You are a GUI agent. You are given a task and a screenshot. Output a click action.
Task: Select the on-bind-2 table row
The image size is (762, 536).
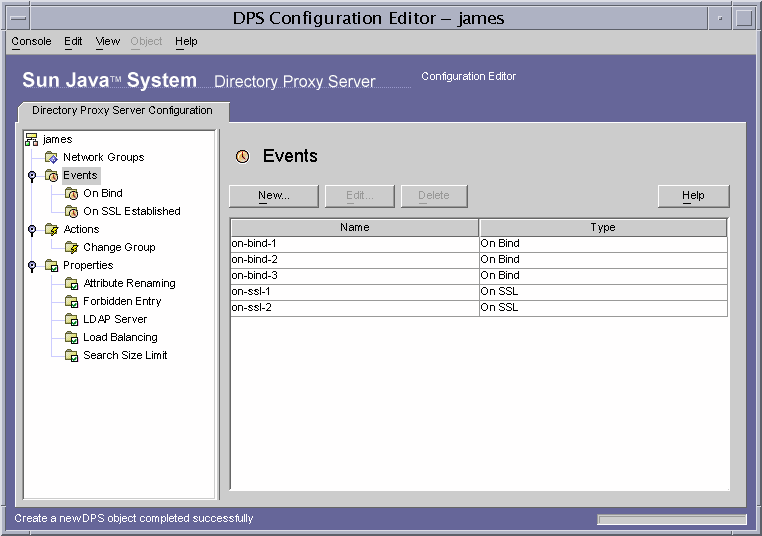479,260
